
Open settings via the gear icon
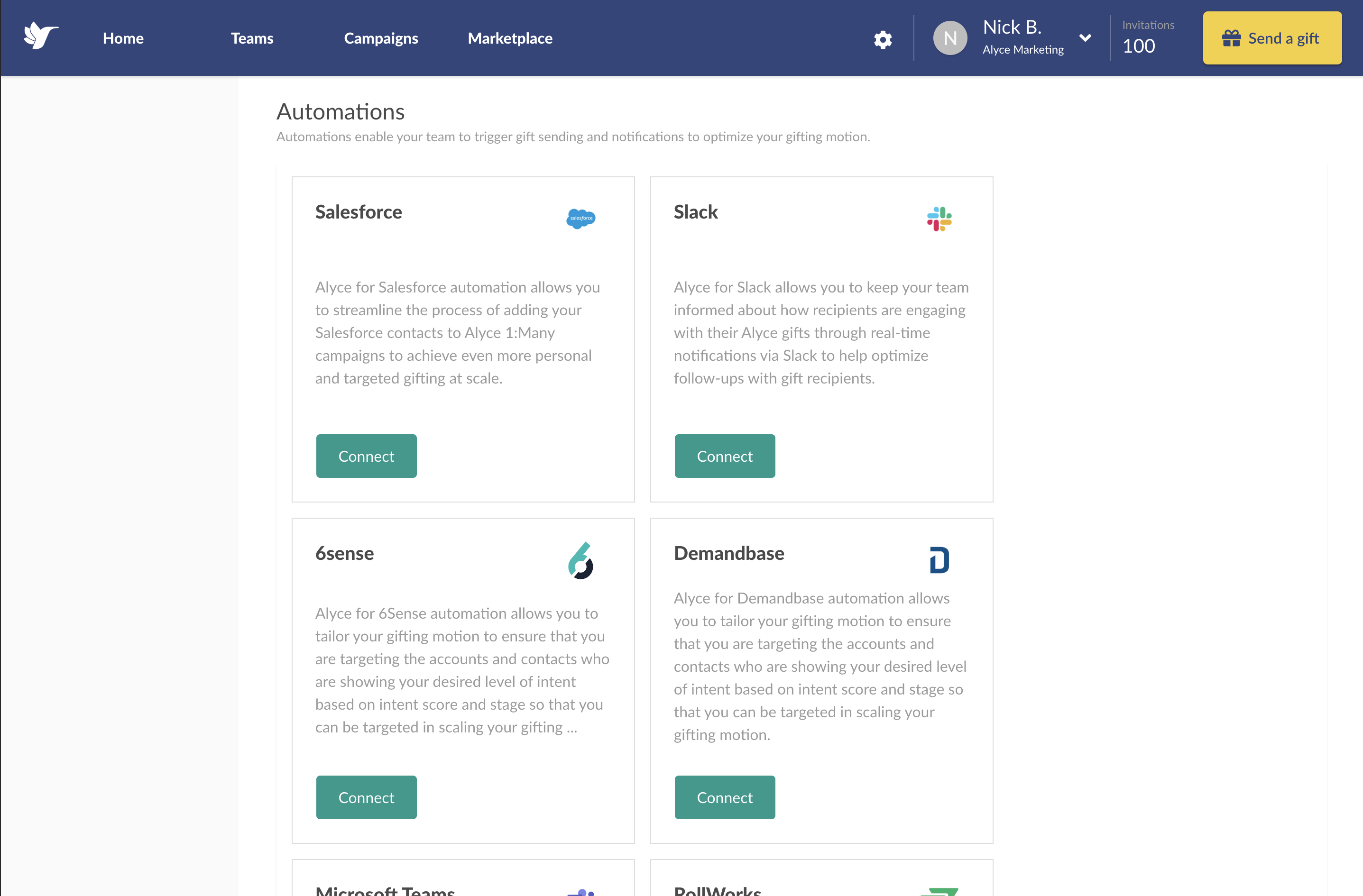(883, 39)
